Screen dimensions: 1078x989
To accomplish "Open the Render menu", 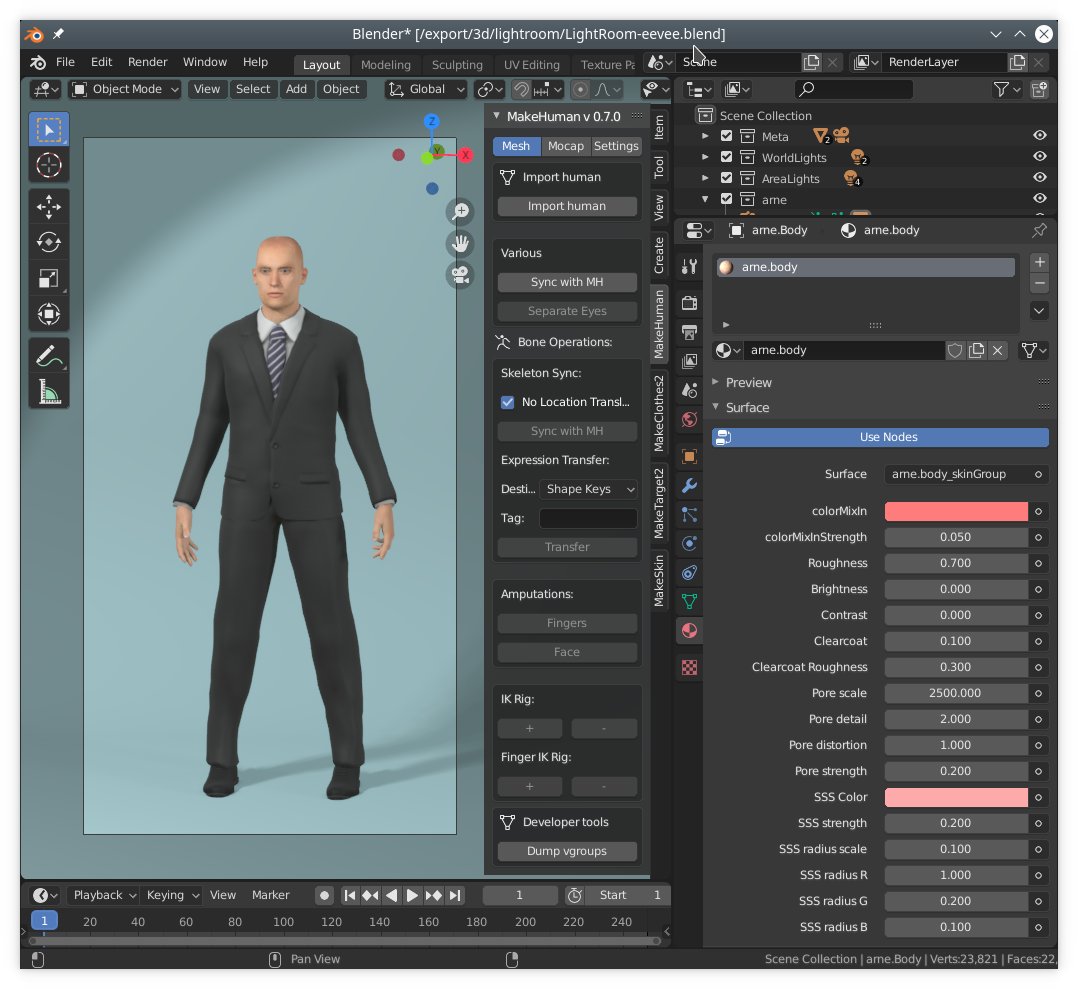I will [147, 62].
